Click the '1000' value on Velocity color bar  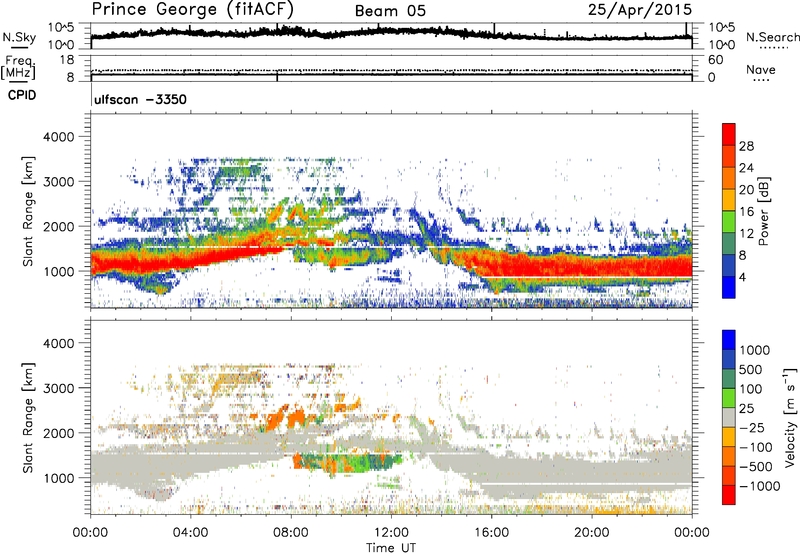coord(755,350)
